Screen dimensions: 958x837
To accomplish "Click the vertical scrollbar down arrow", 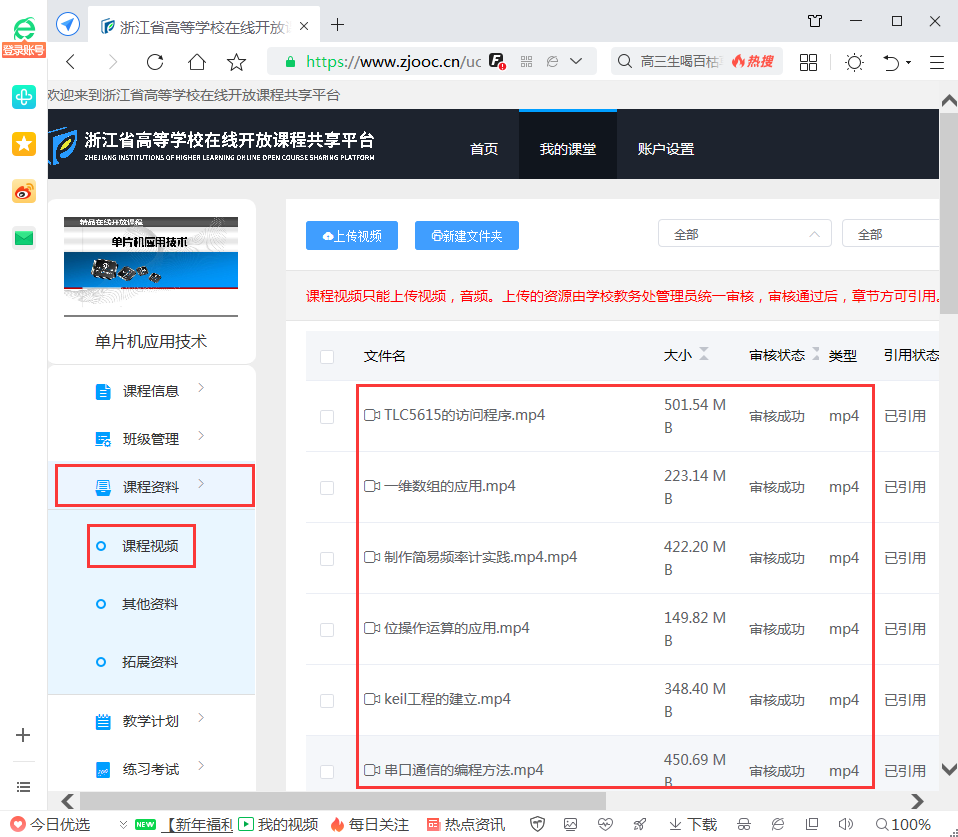I will click(x=949, y=770).
